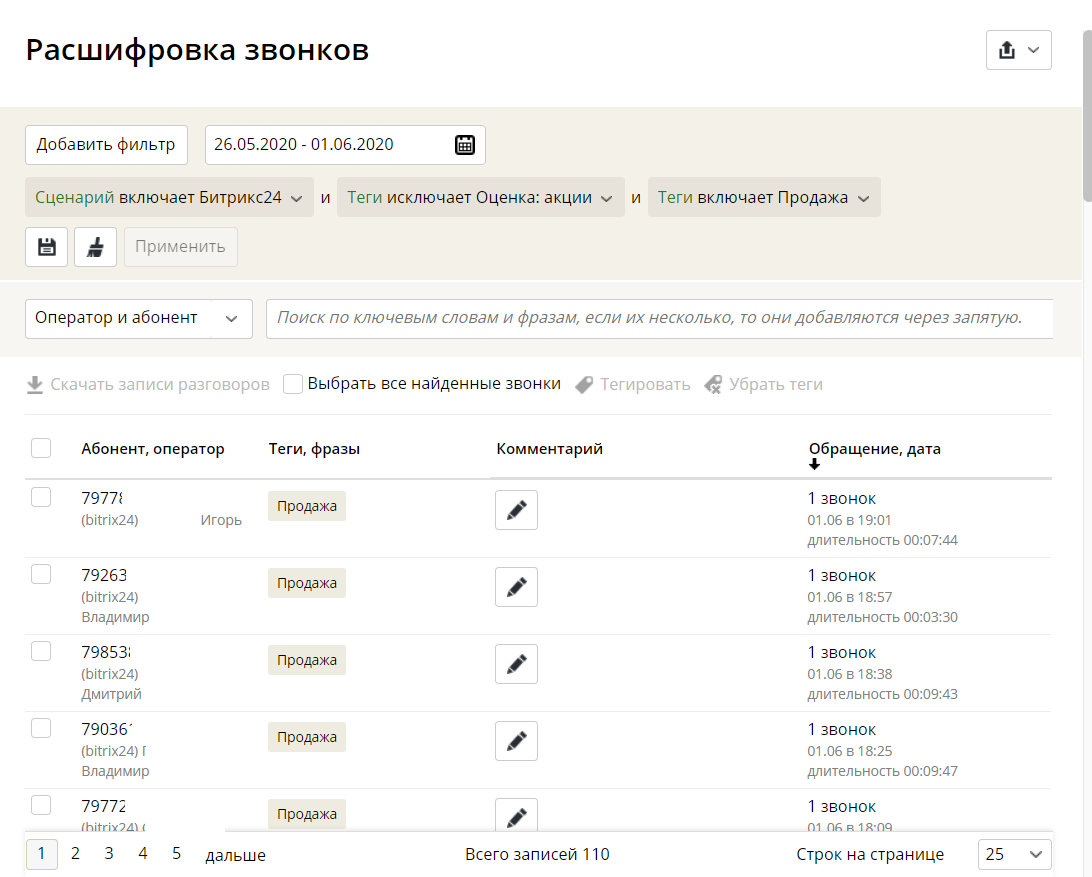Image resolution: width=1092 pixels, height=877 pixels.
Task: Clear filters with the broom icon
Action: pos(95,247)
